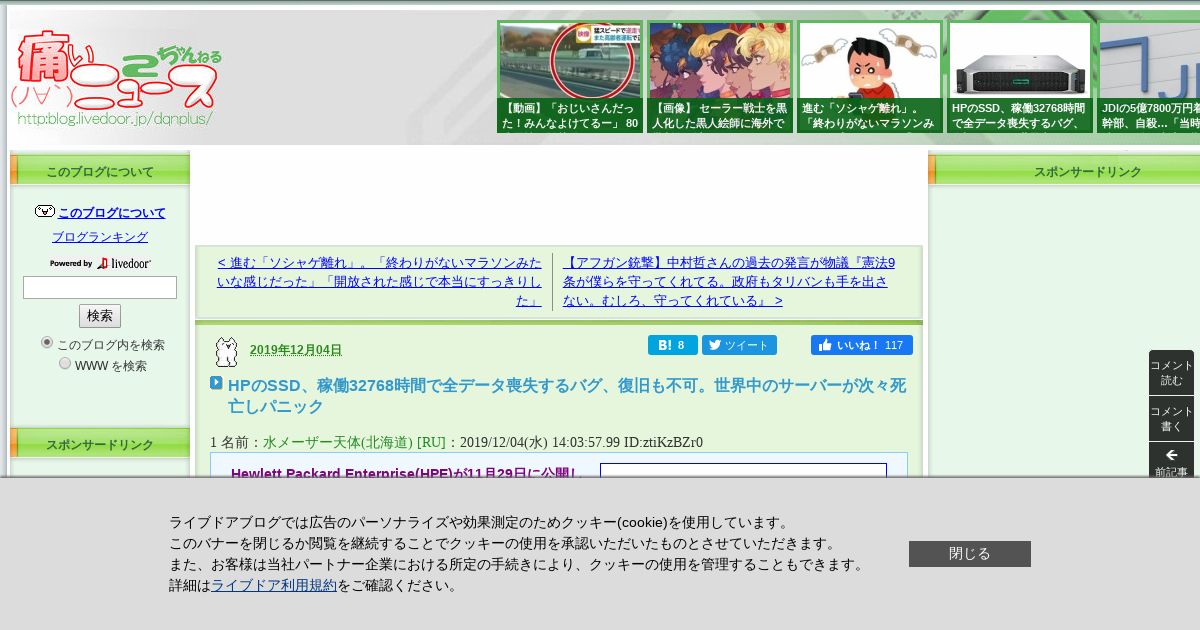Select このブログ内を検索 radio button
This screenshot has width=1200, height=630.
tap(47, 343)
